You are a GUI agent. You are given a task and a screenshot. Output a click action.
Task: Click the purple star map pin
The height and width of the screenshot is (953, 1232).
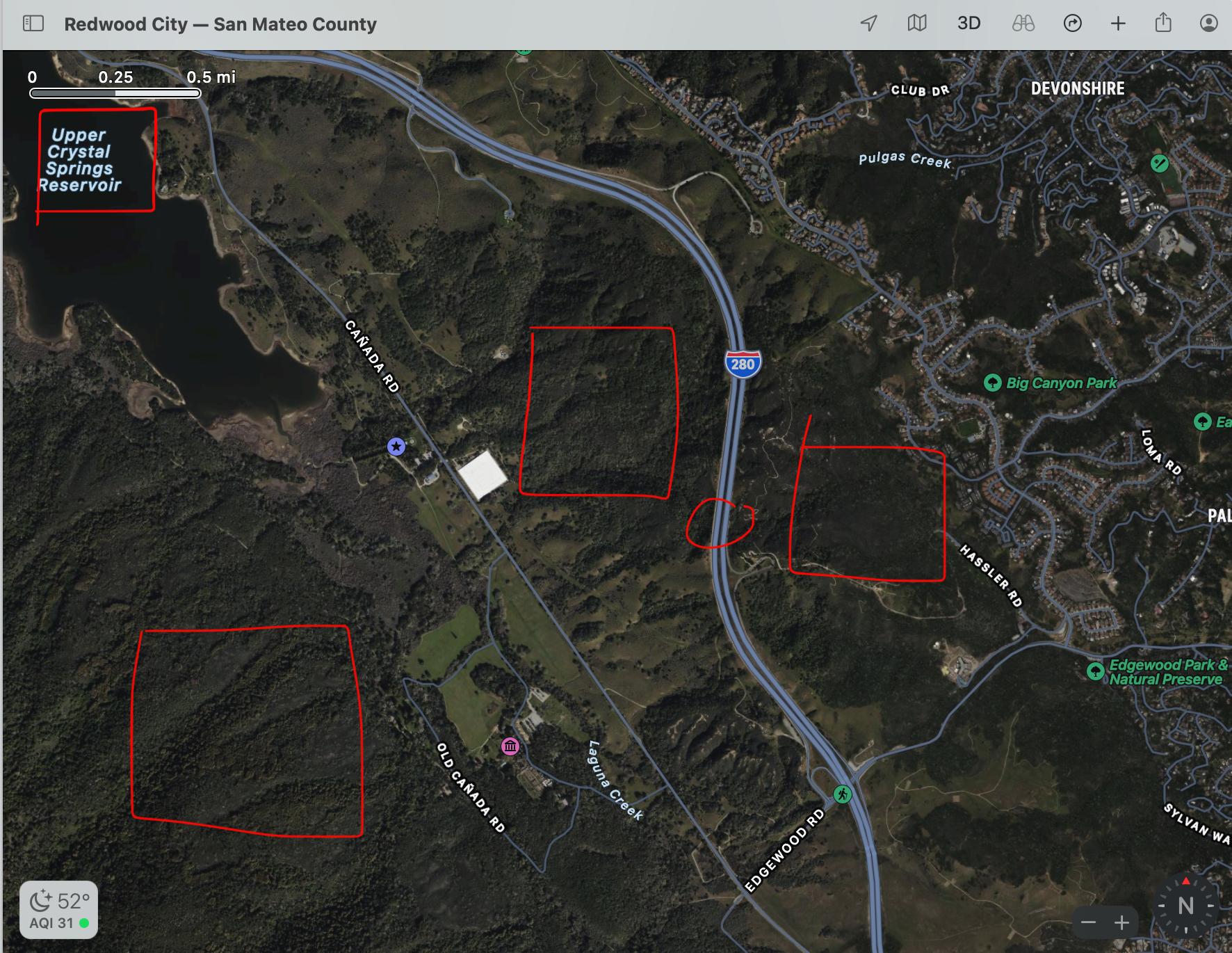tap(396, 447)
